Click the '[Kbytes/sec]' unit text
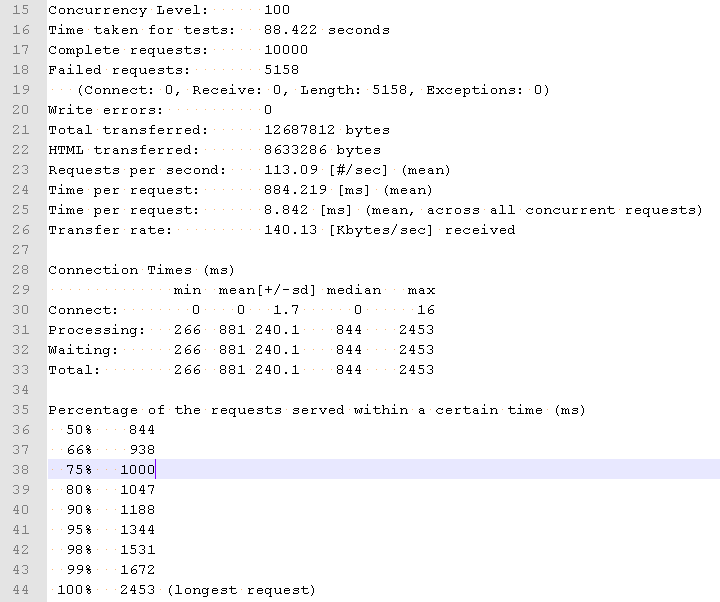This screenshot has width=720, height=602. 381,230
